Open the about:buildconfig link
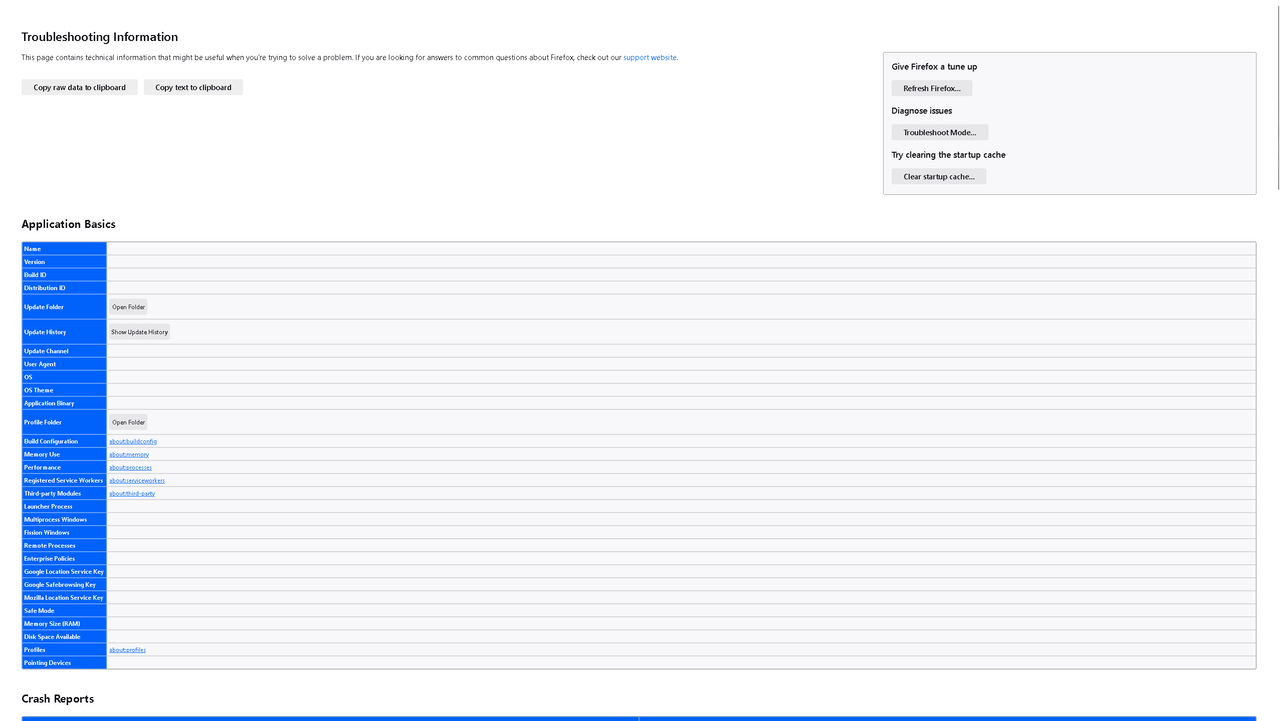The width and height of the screenshot is (1280, 721). pos(133,441)
